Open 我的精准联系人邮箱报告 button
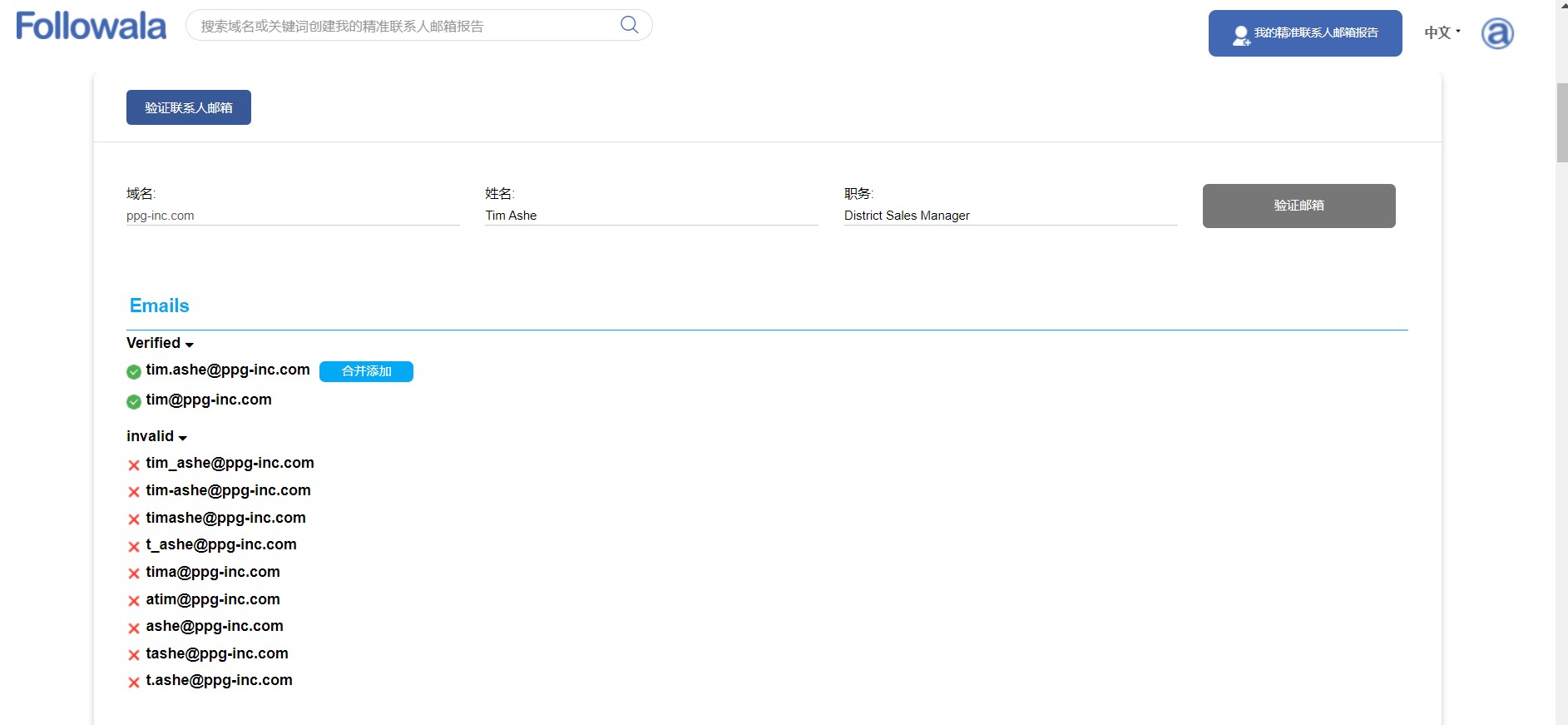Image resolution: width=1568 pixels, height=725 pixels. [x=1305, y=33]
